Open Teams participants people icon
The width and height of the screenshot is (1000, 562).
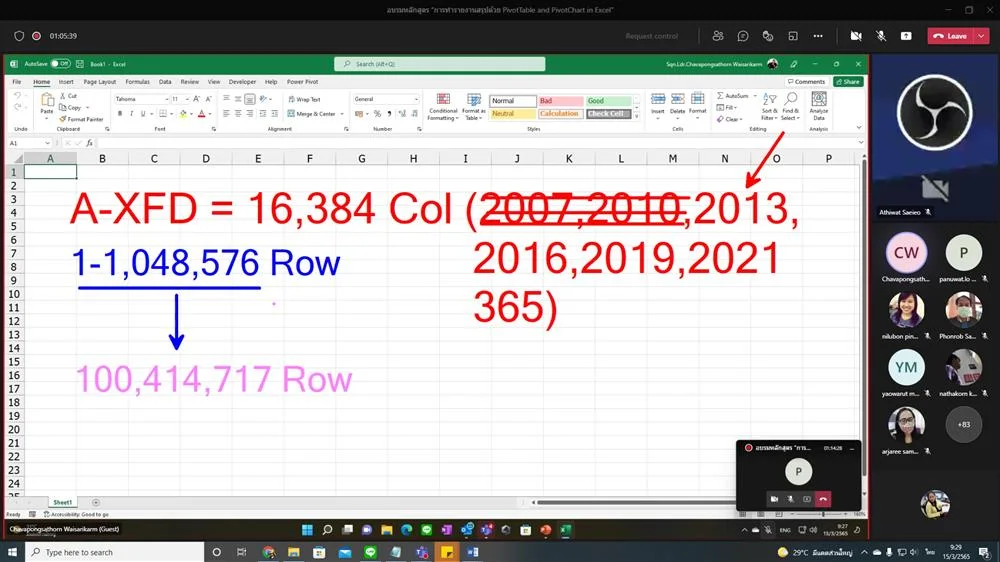point(717,36)
